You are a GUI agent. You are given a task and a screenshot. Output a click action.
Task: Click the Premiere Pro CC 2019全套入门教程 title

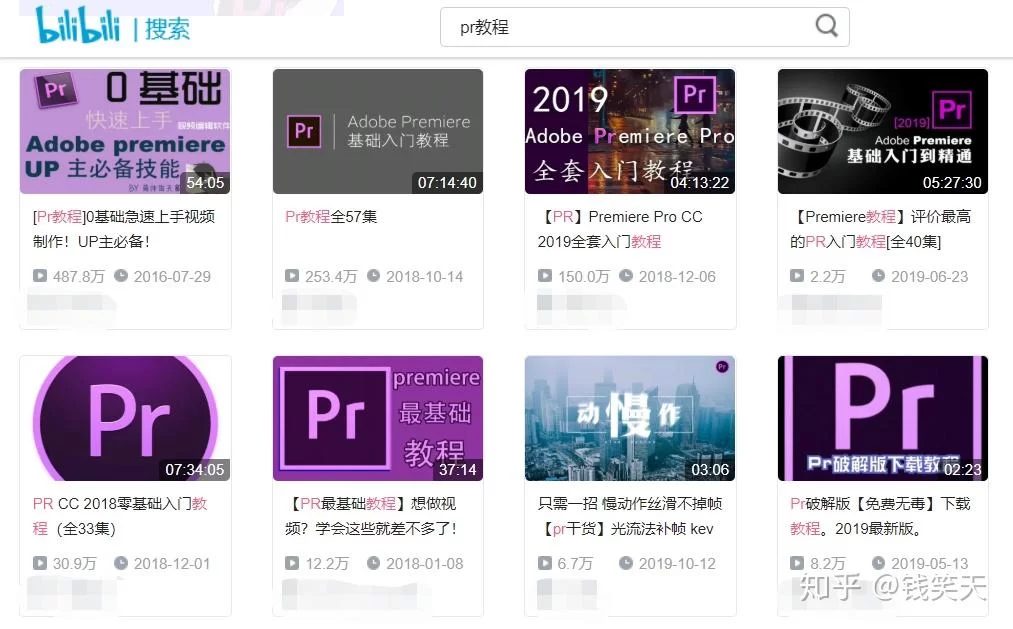620,228
